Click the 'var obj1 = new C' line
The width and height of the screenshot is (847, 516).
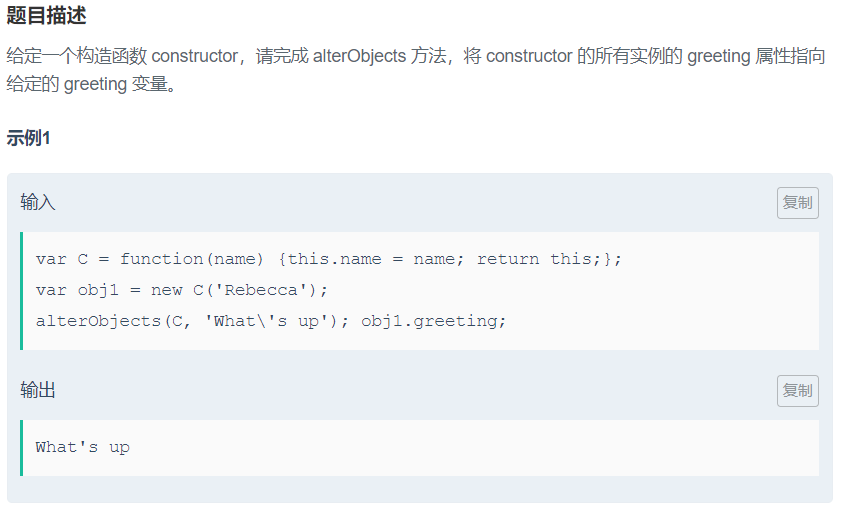coord(182,291)
